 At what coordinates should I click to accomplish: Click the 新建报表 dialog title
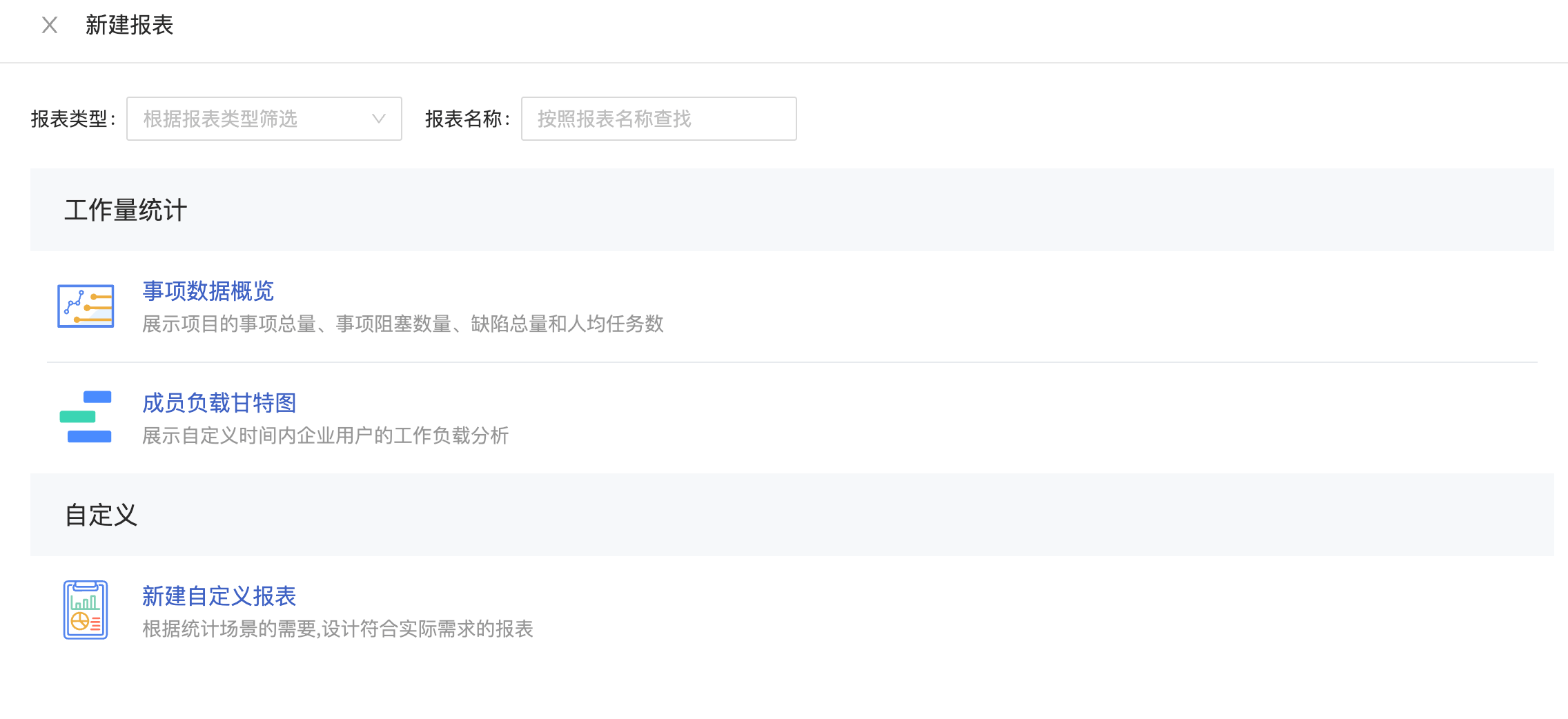[x=129, y=26]
